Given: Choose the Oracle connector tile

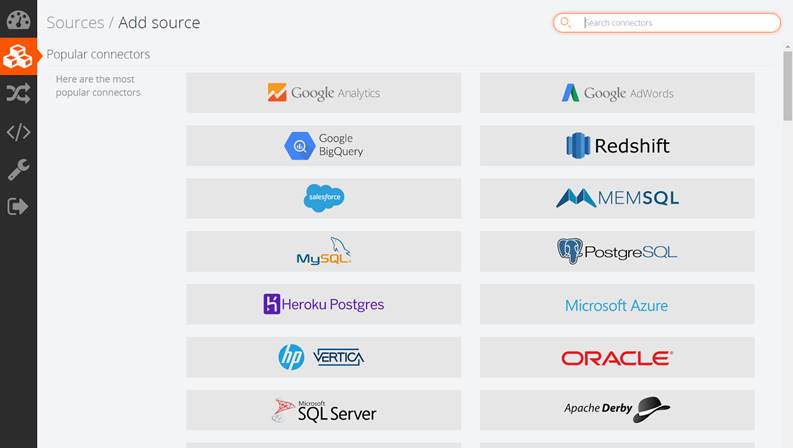Looking at the screenshot, I should tap(617, 357).
